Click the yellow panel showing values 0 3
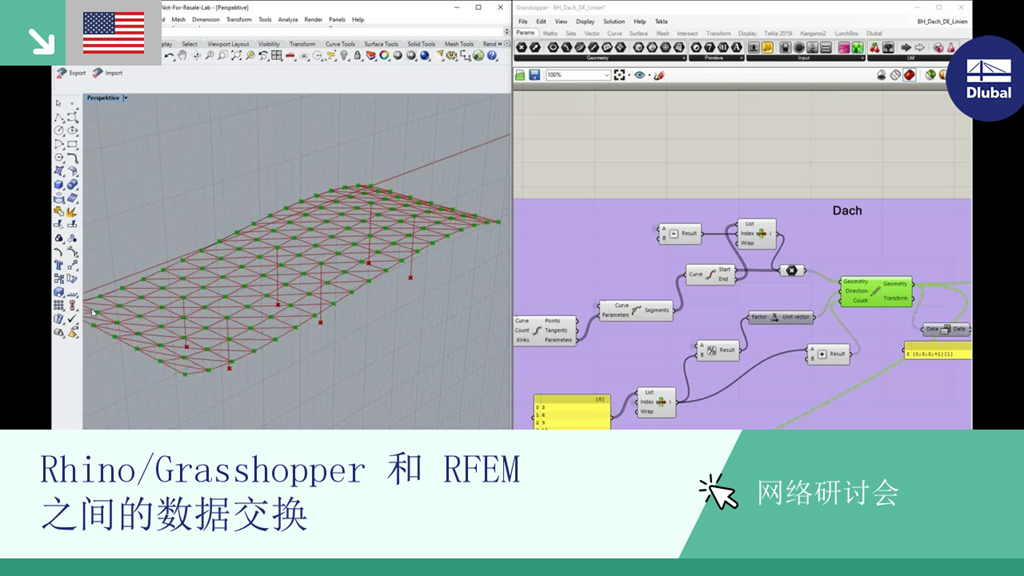1024x576 pixels. (572, 411)
